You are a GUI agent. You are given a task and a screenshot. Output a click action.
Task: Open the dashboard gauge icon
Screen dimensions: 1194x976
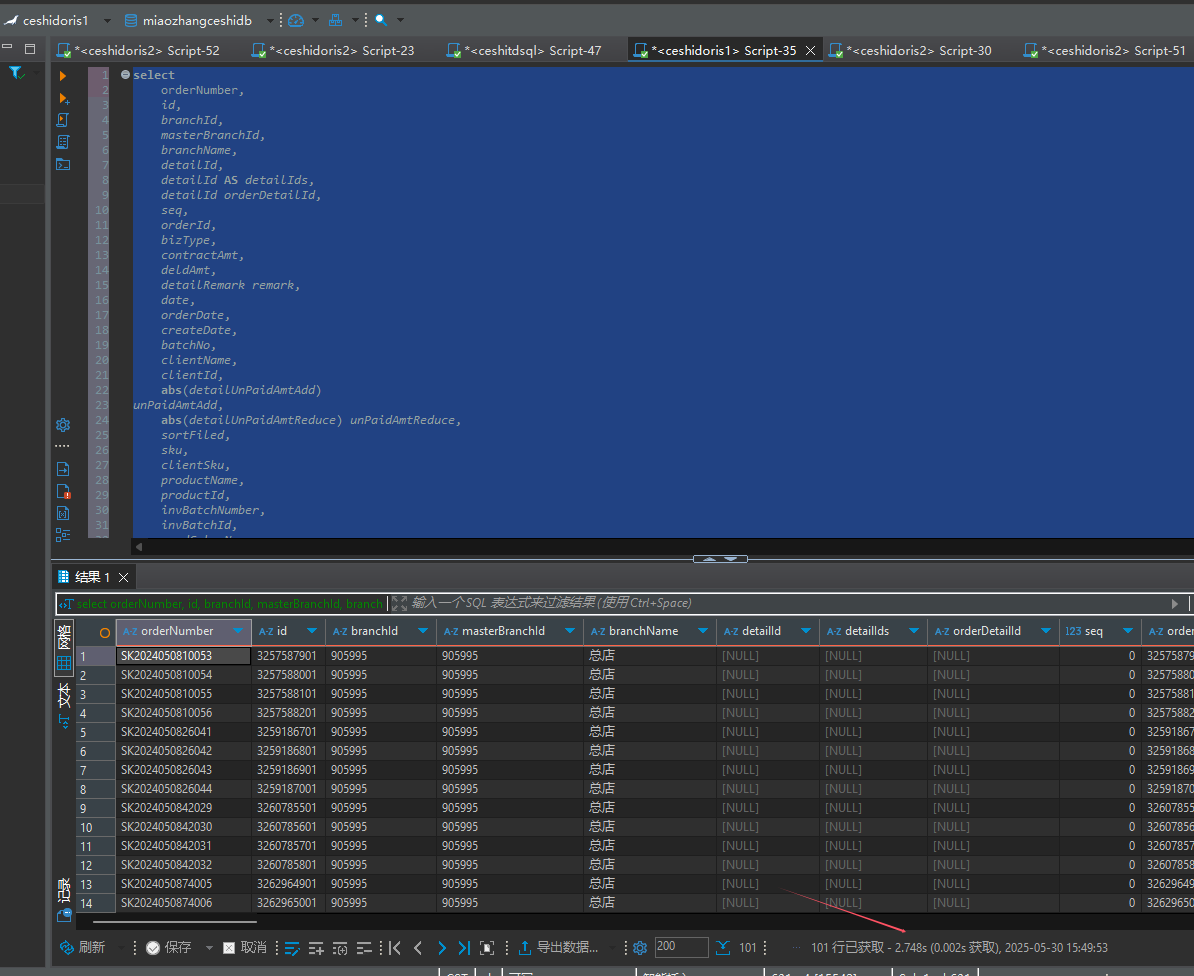(296, 21)
